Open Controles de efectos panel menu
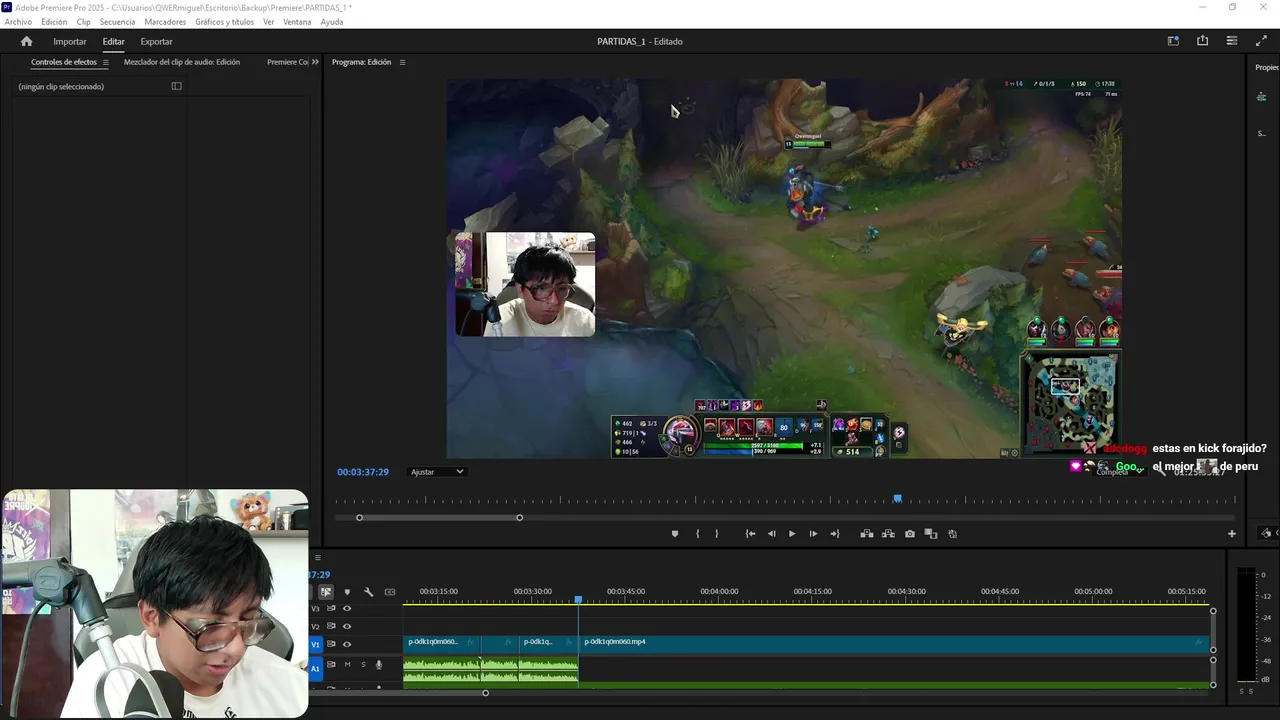Viewport: 1280px width, 720px height. pos(105,62)
